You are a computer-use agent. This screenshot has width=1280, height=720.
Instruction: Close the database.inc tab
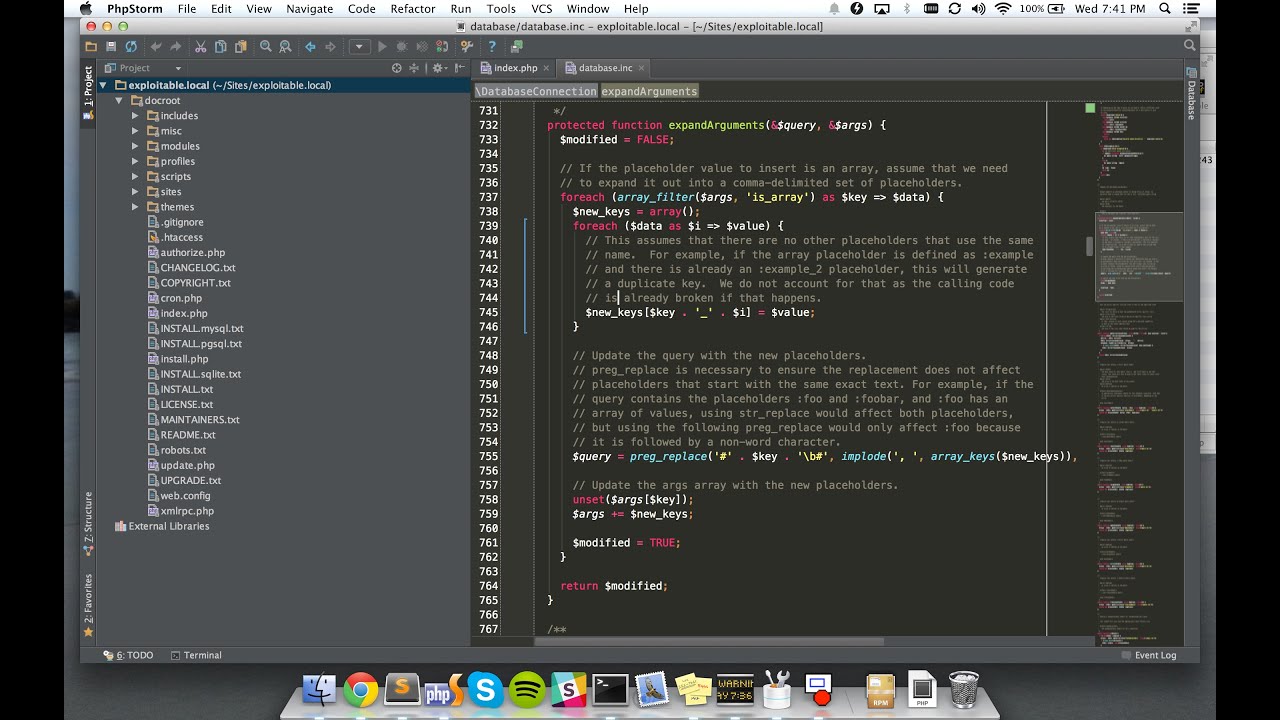pyautogui.click(x=643, y=68)
